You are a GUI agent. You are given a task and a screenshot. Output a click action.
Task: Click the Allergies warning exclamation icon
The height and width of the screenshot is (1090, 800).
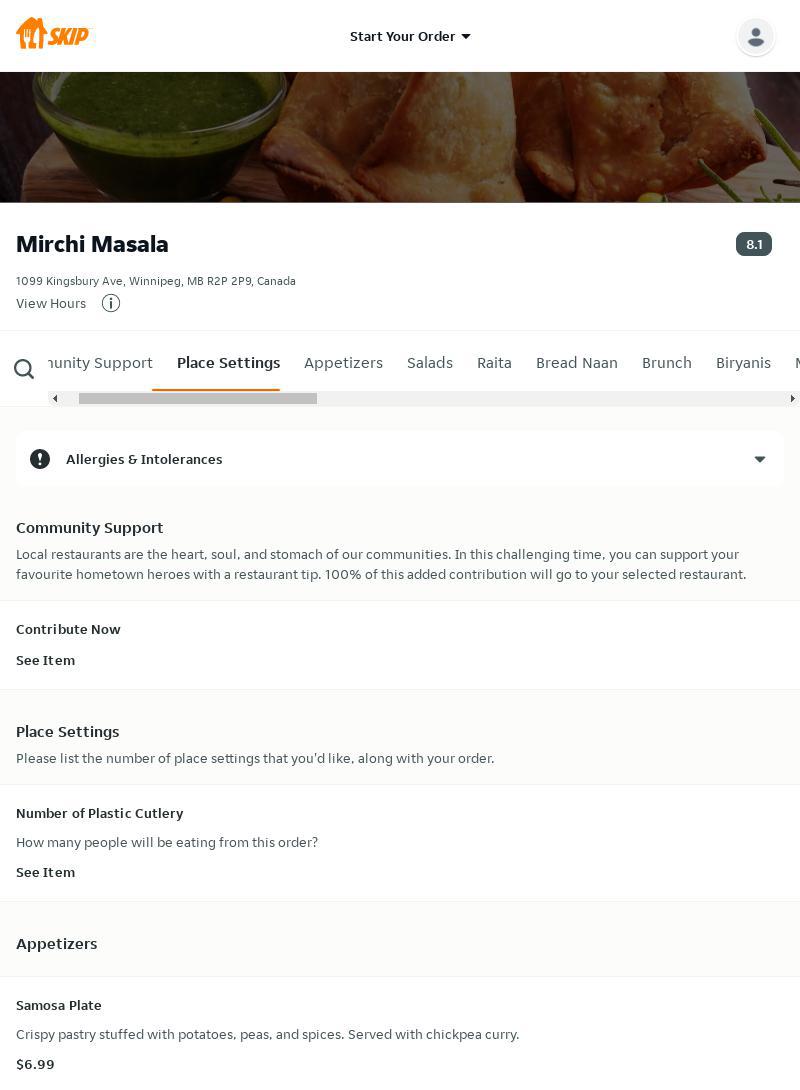40,459
